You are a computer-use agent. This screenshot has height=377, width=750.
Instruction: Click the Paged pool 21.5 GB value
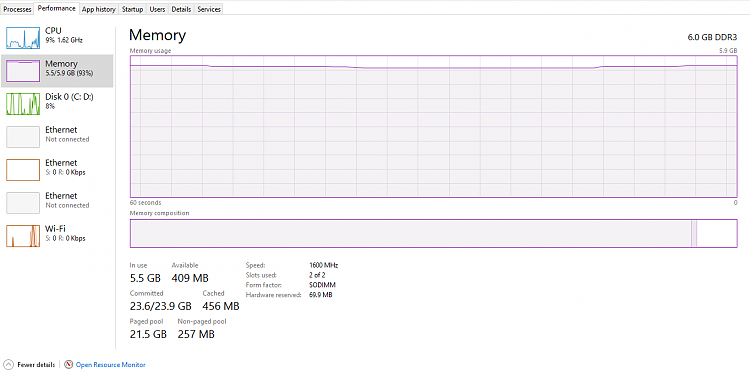(148, 334)
